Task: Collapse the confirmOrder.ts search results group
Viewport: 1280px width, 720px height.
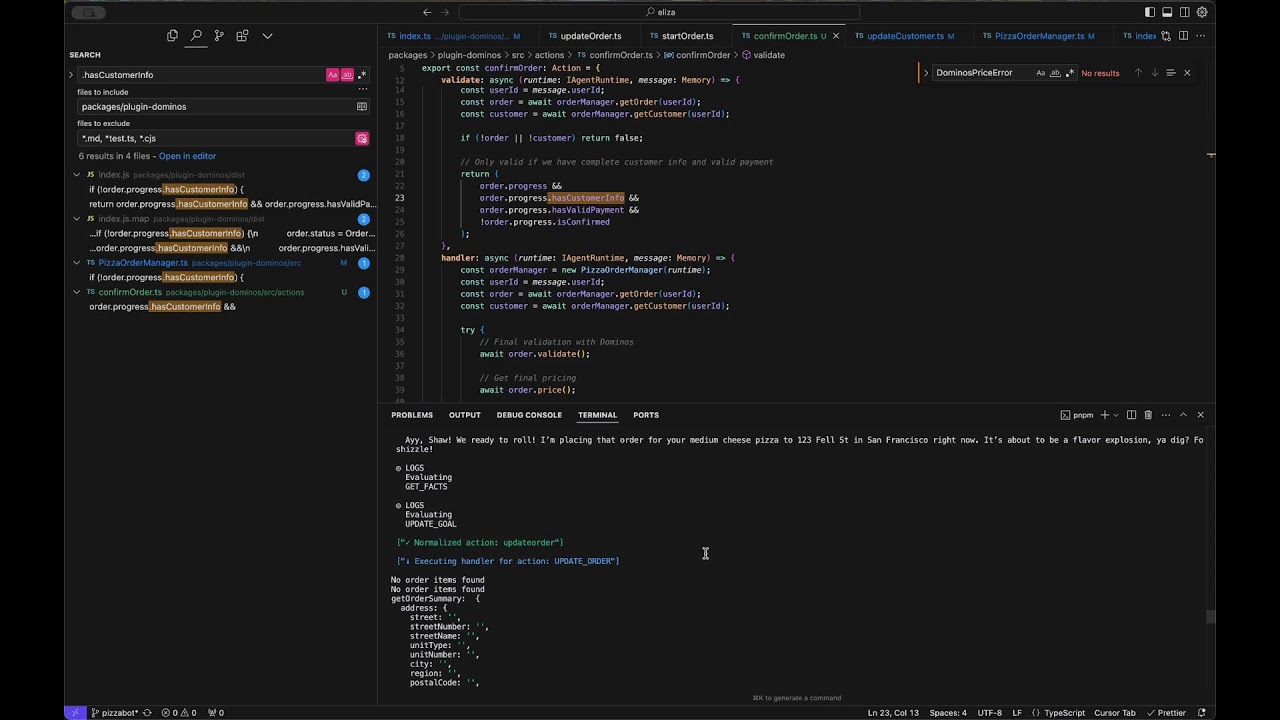Action: [x=77, y=292]
